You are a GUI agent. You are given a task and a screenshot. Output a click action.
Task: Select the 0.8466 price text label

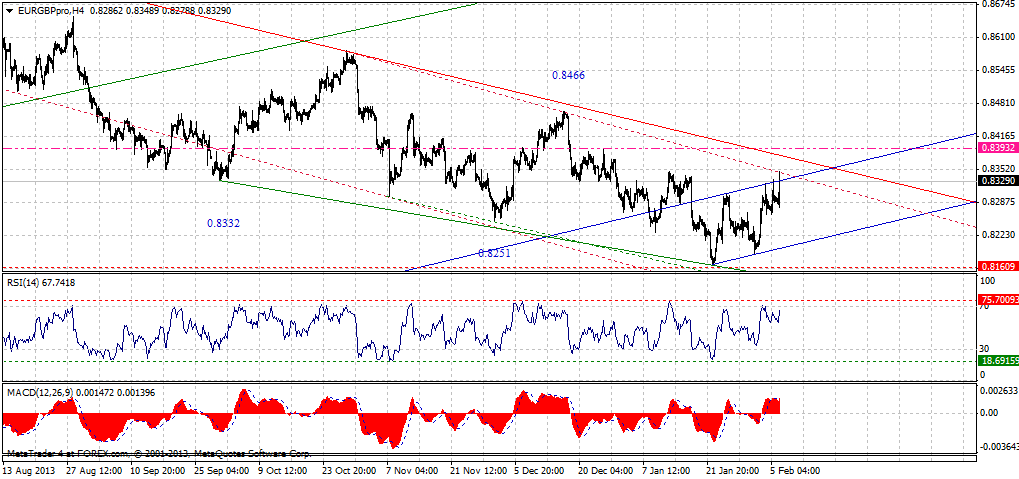click(569, 75)
